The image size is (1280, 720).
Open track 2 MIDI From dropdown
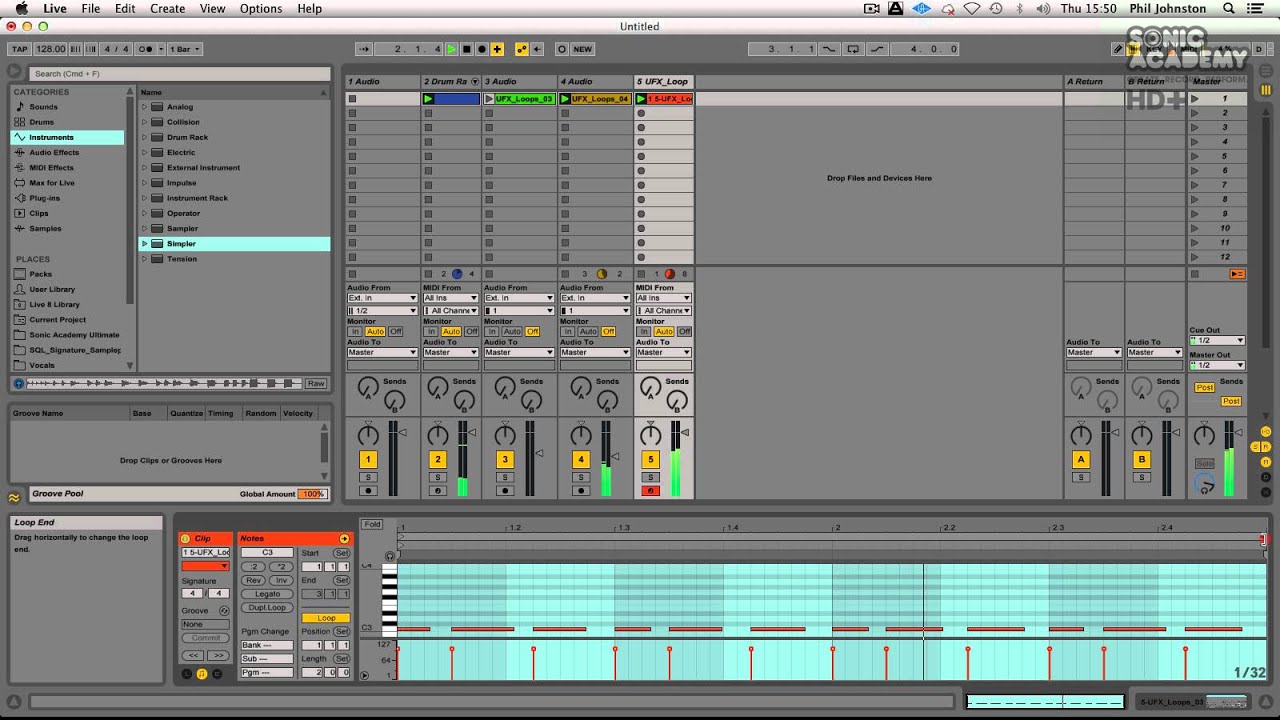[450, 298]
